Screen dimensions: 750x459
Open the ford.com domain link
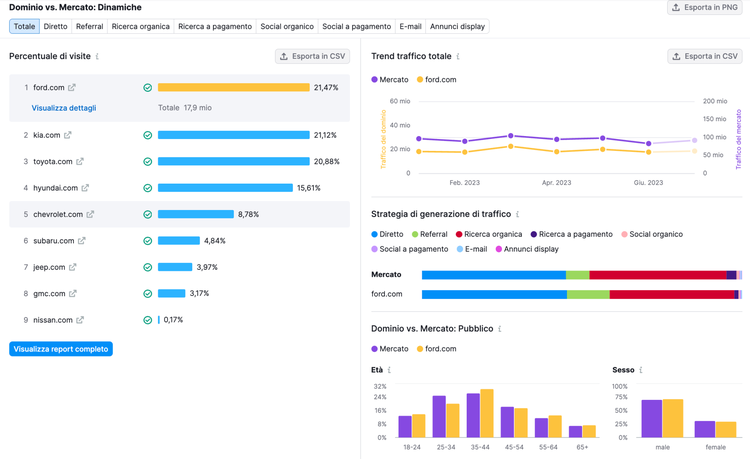pos(48,87)
